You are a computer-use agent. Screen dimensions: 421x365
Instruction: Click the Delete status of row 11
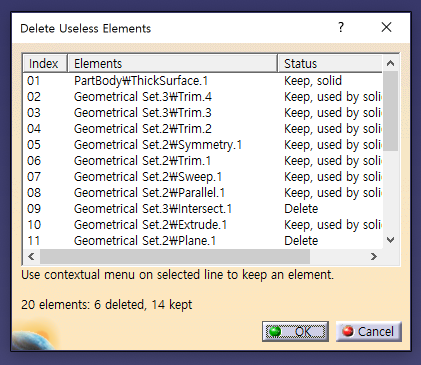click(x=301, y=241)
